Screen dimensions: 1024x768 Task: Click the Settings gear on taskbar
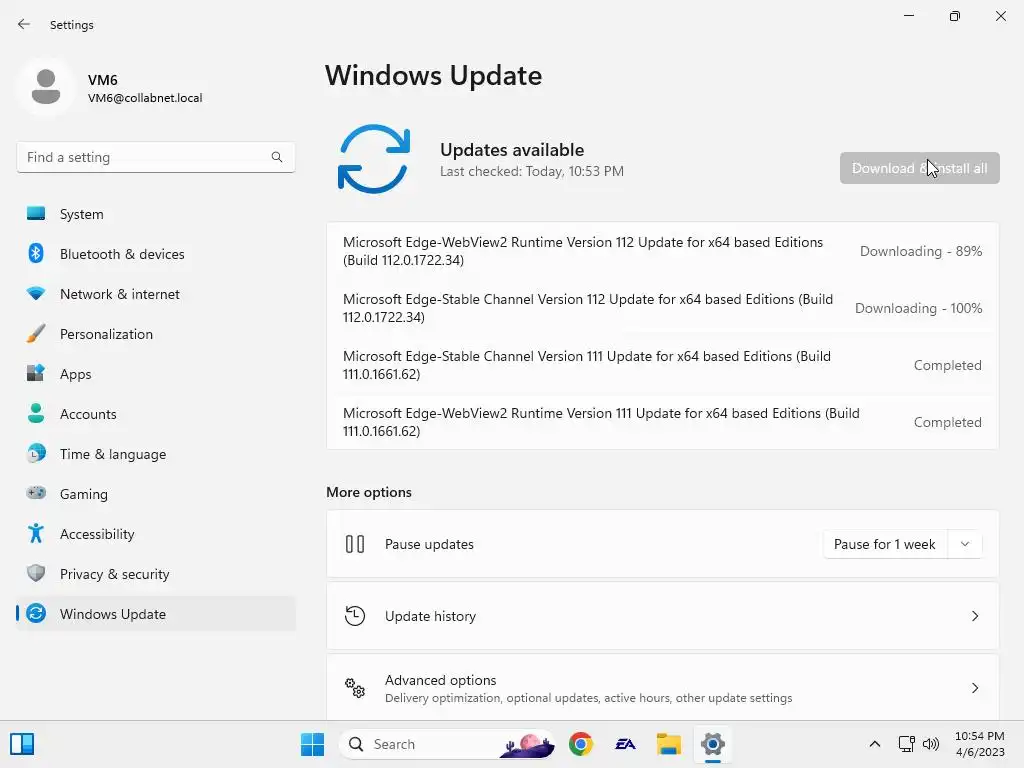pos(713,744)
